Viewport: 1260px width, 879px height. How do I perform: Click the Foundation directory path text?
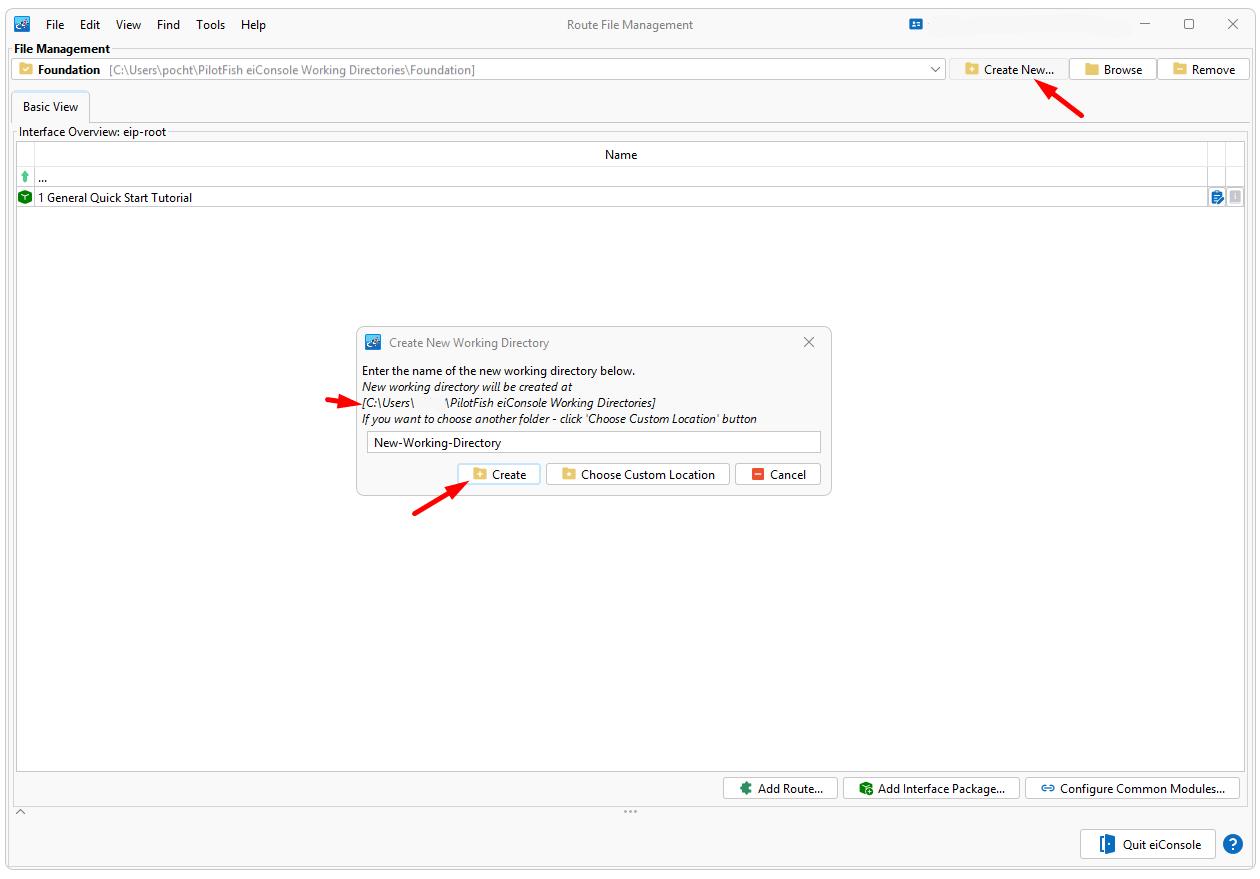[x=292, y=69]
